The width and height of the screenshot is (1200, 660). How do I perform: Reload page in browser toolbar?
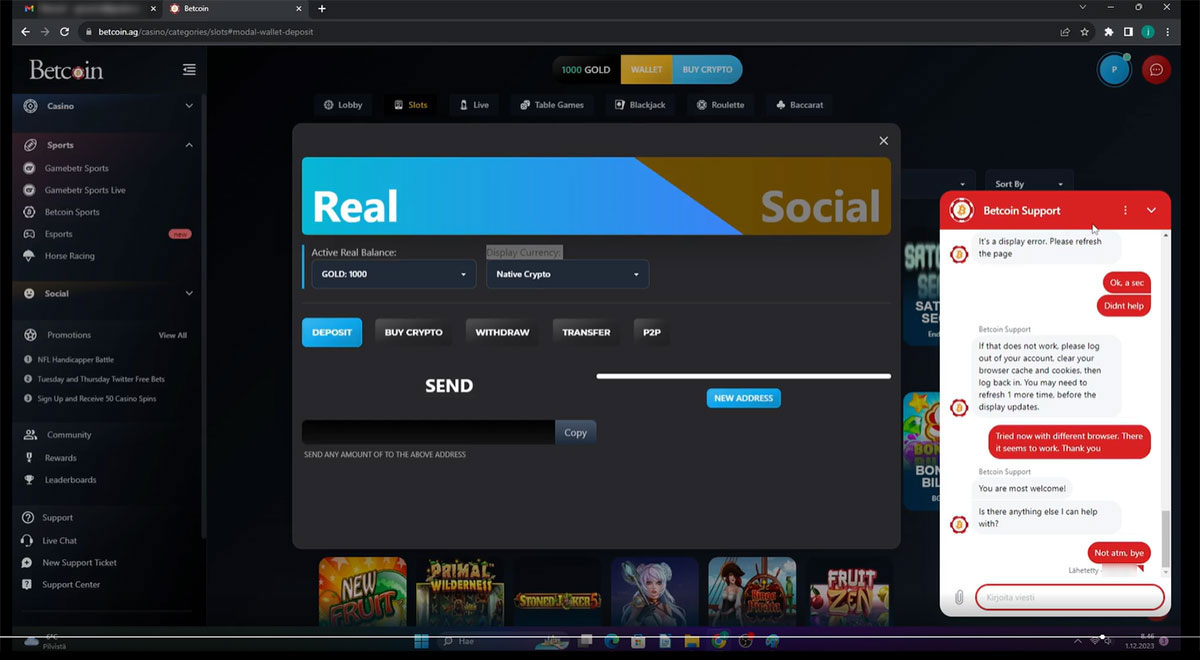click(65, 31)
